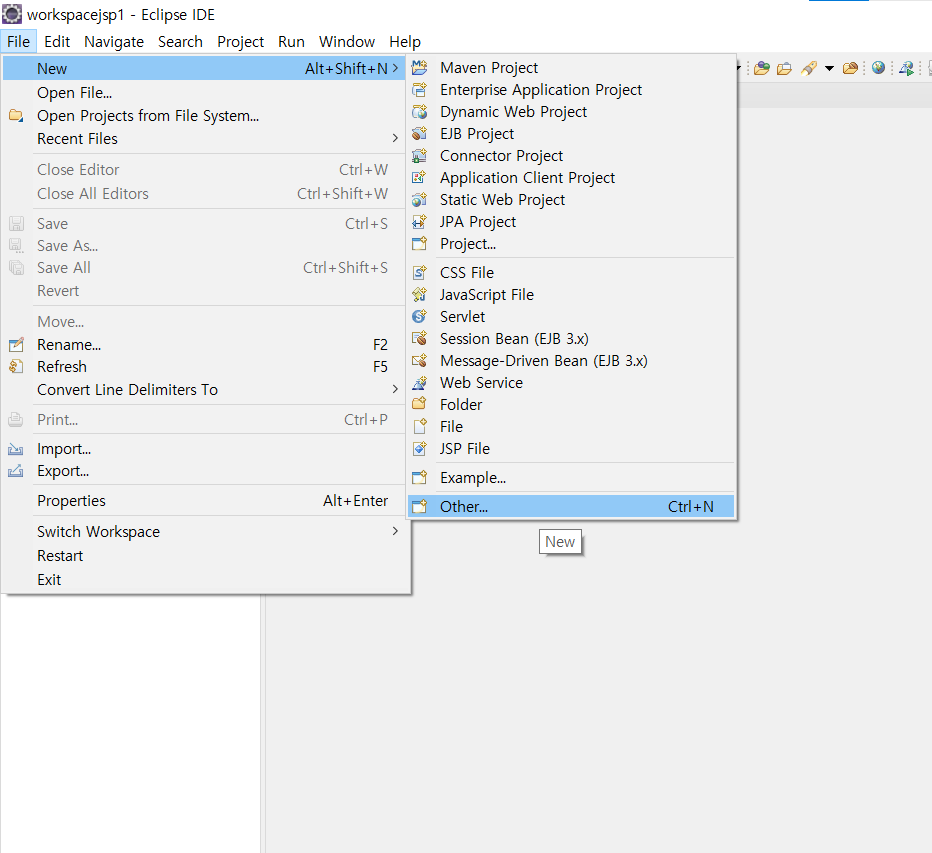Click the Session Bean icon

[420, 339]
